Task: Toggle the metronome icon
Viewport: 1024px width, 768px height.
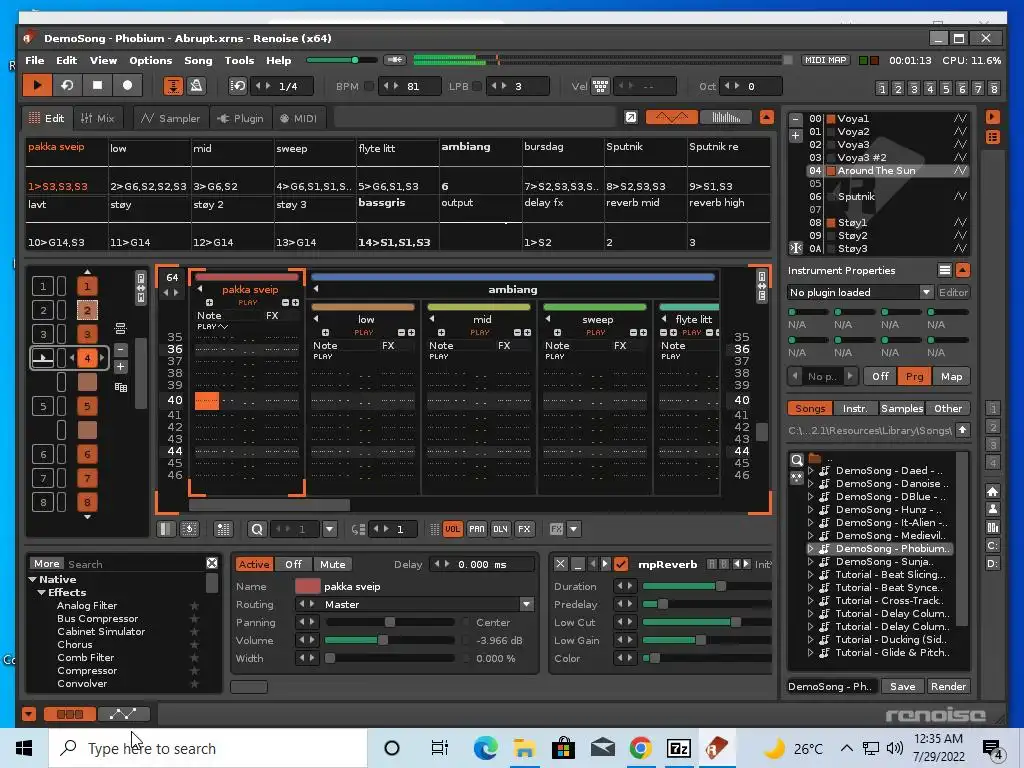Action: coord(196,86)
